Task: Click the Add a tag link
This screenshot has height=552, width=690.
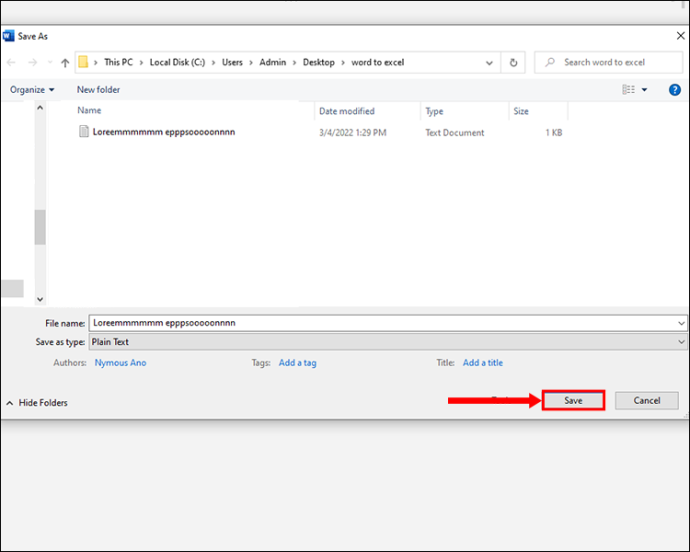Action: click(297, 363)
